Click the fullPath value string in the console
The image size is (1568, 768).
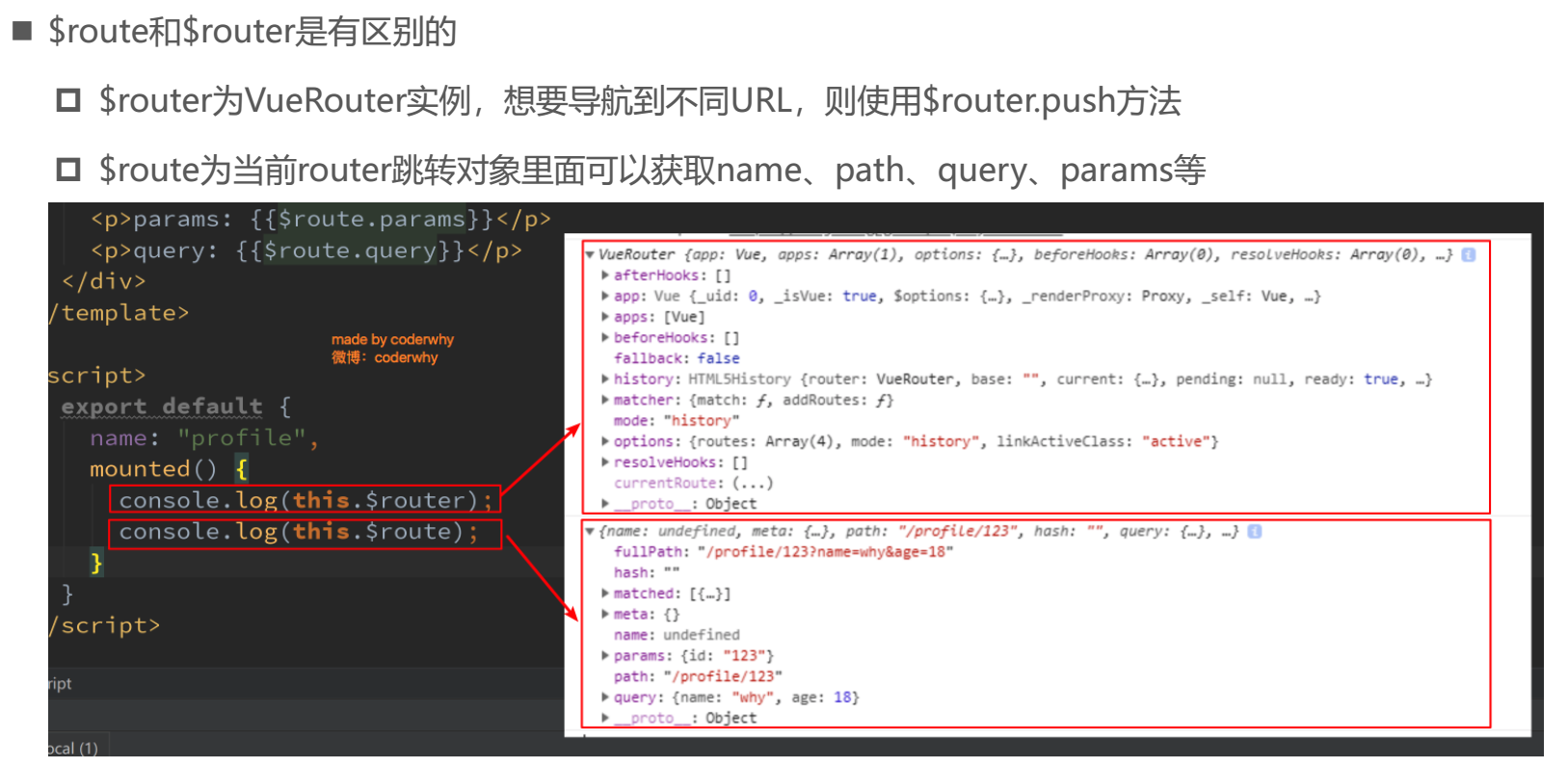pos(825,552)
